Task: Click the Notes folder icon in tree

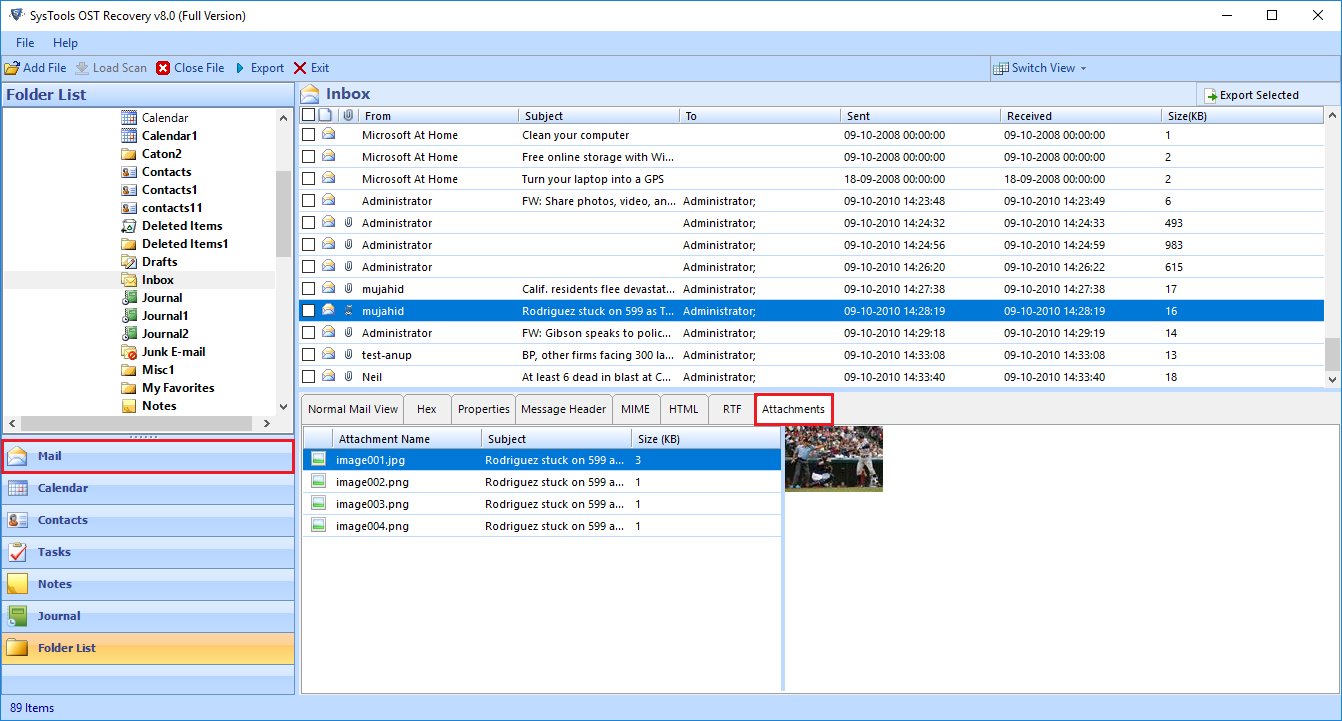Action: (128, 406)
